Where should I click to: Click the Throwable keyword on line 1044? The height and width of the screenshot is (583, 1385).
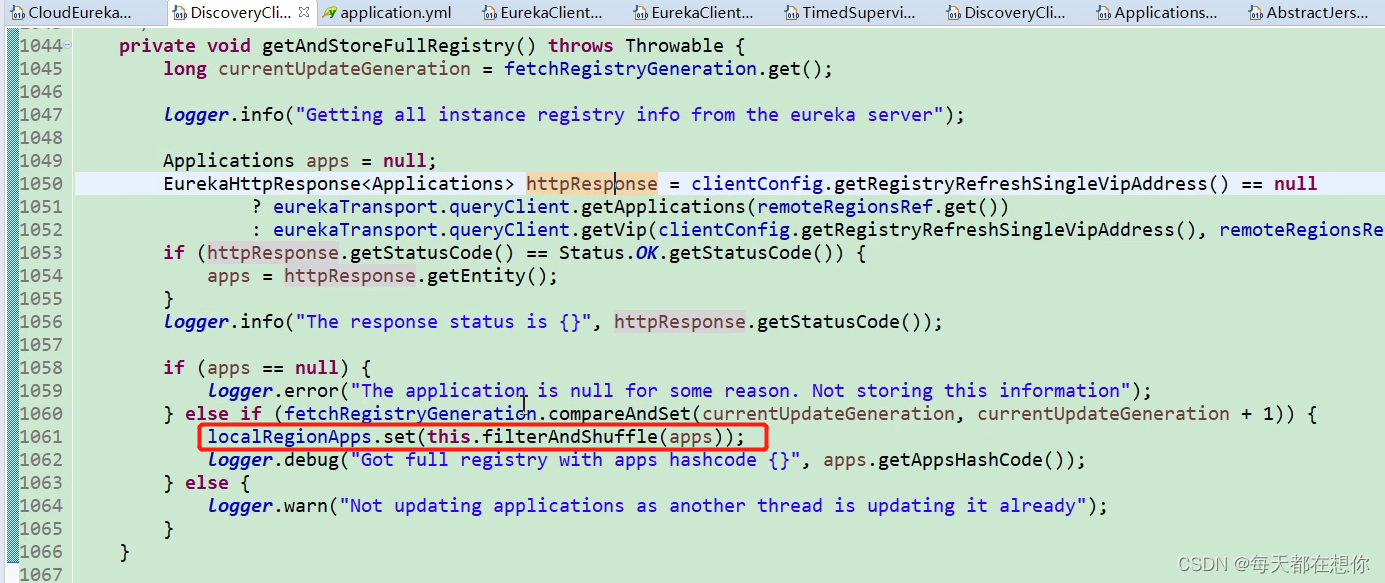675,46
